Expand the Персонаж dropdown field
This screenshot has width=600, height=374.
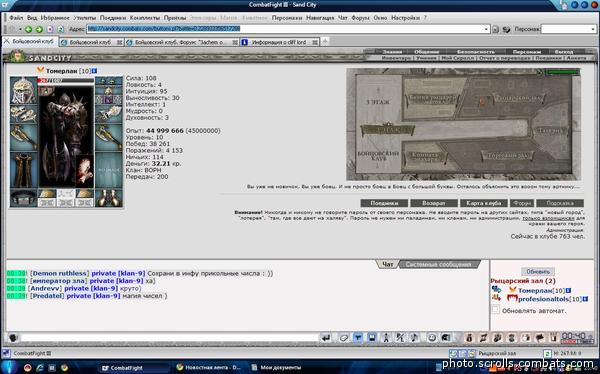click(569, 29)
